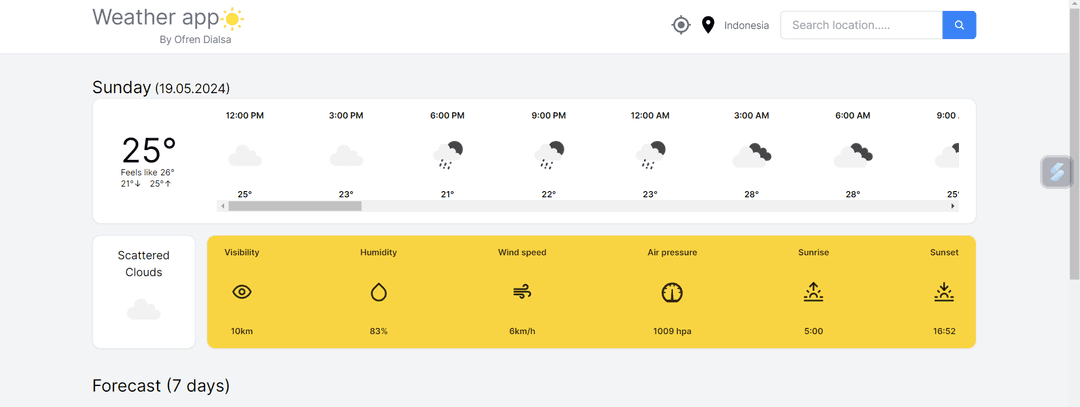Screen dimensions: 1080x407
Task: Click the 6:00 AM time label
Action: tap(853, 116)
